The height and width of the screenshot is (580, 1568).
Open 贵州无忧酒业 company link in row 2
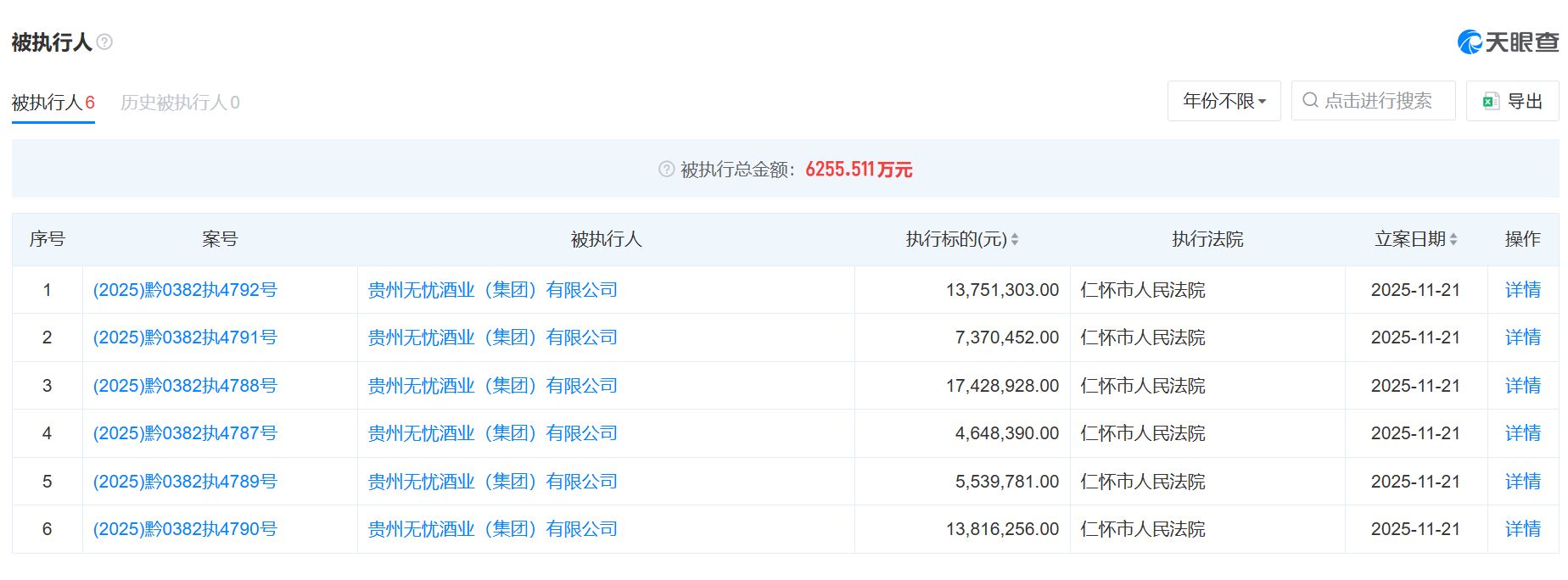[492, 337]
